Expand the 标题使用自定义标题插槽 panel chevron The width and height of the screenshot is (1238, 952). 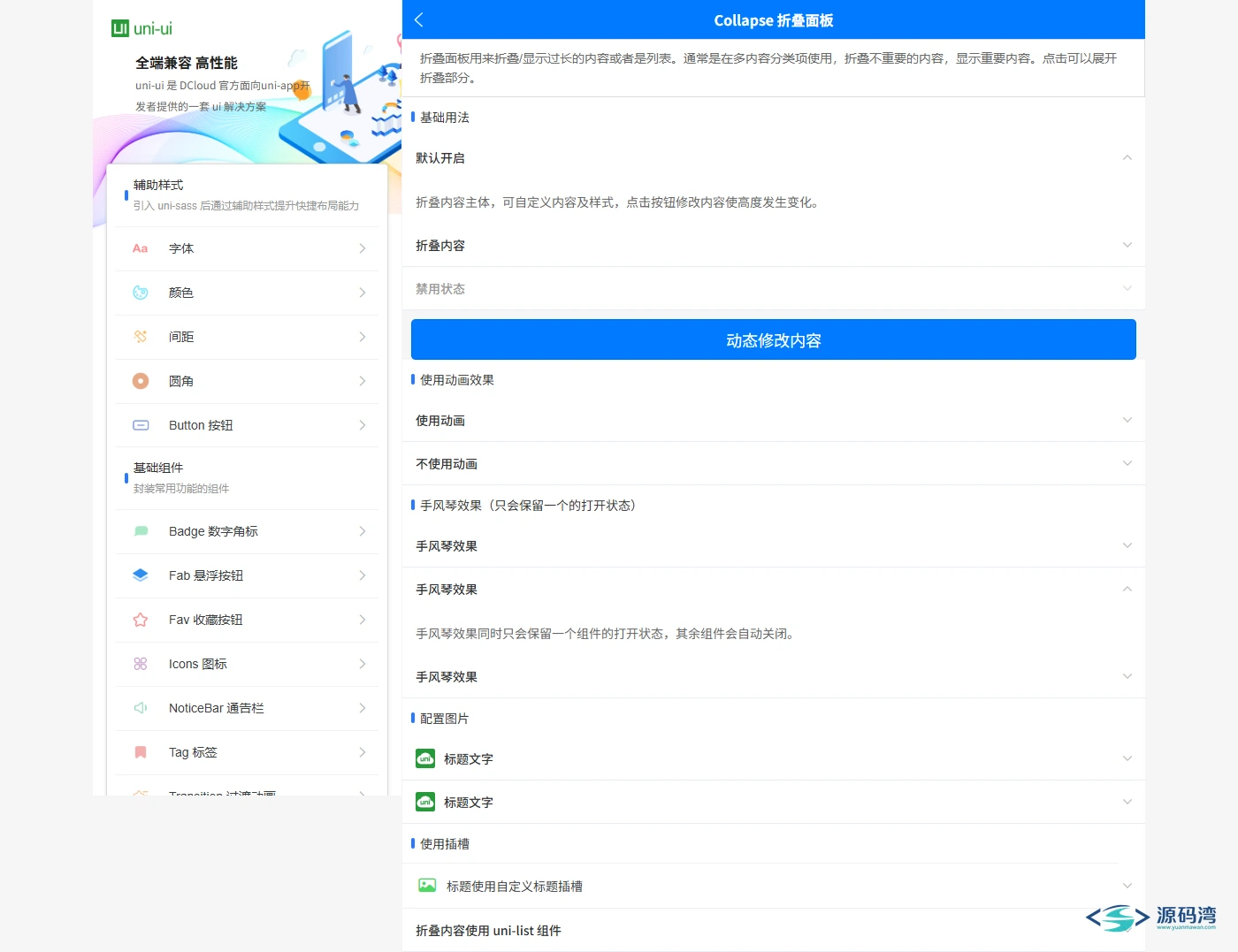coord(1127,886)
